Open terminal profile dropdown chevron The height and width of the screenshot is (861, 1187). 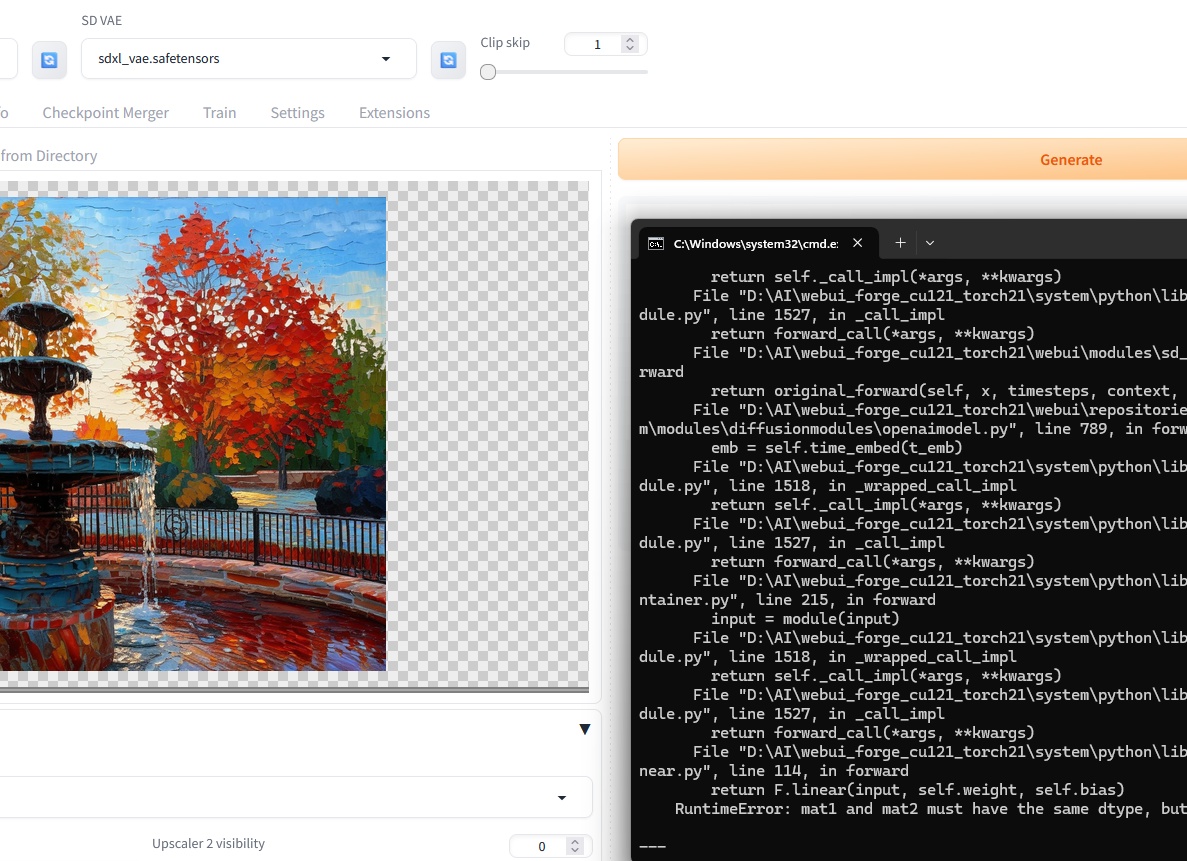coord(930,243)
